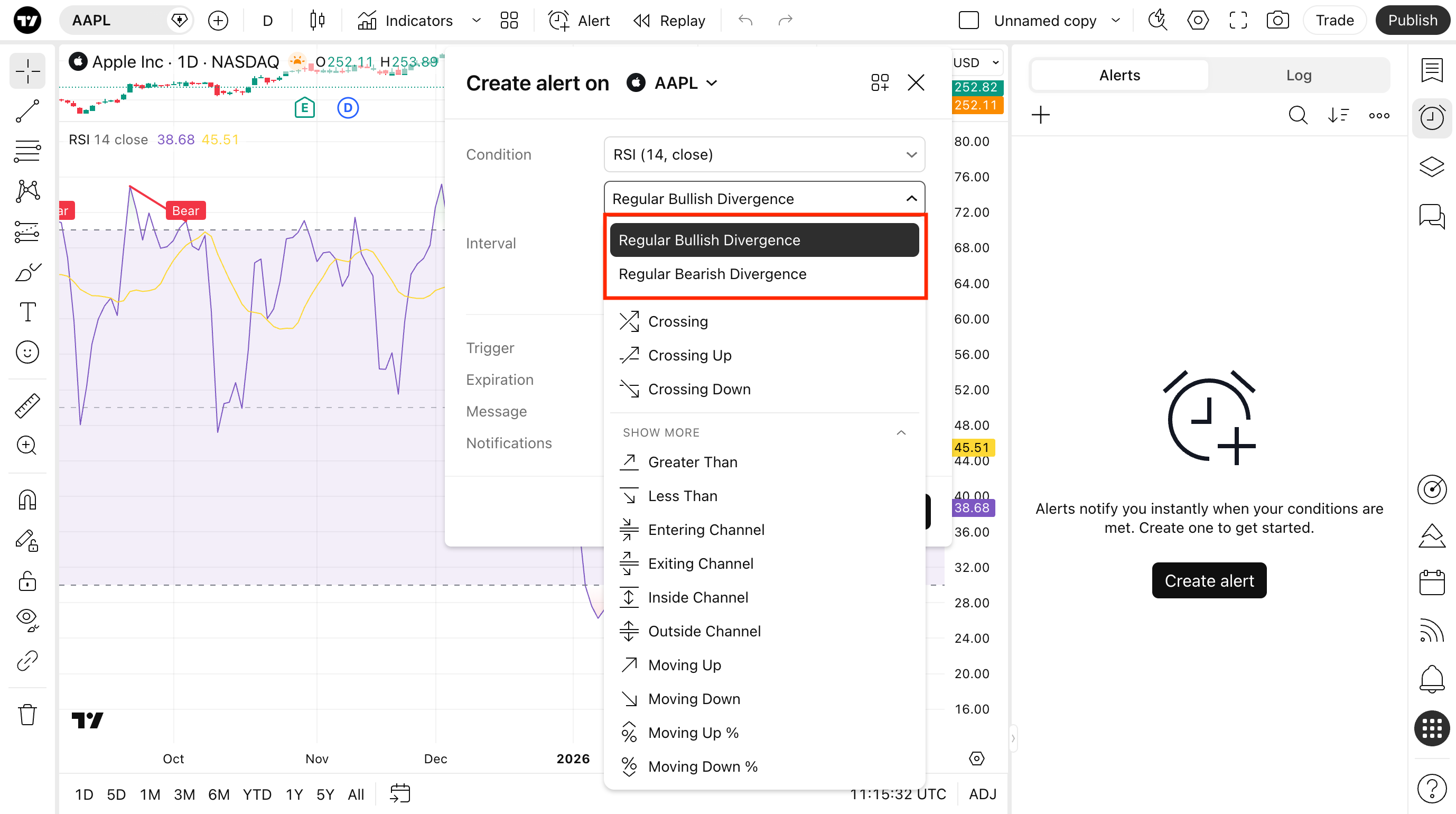The image size is (1456, 814).
Task: Search alerts with magnifier icon
Action: click(1298, 115)
